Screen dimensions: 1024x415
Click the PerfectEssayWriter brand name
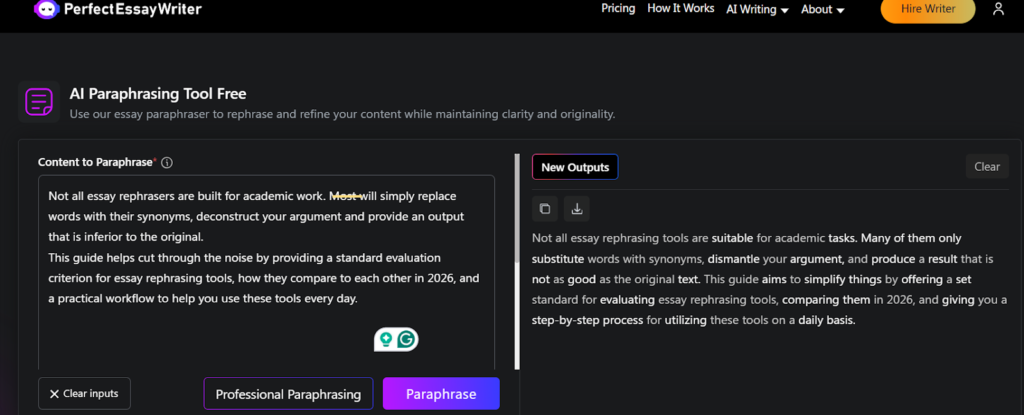click(133, 9)
